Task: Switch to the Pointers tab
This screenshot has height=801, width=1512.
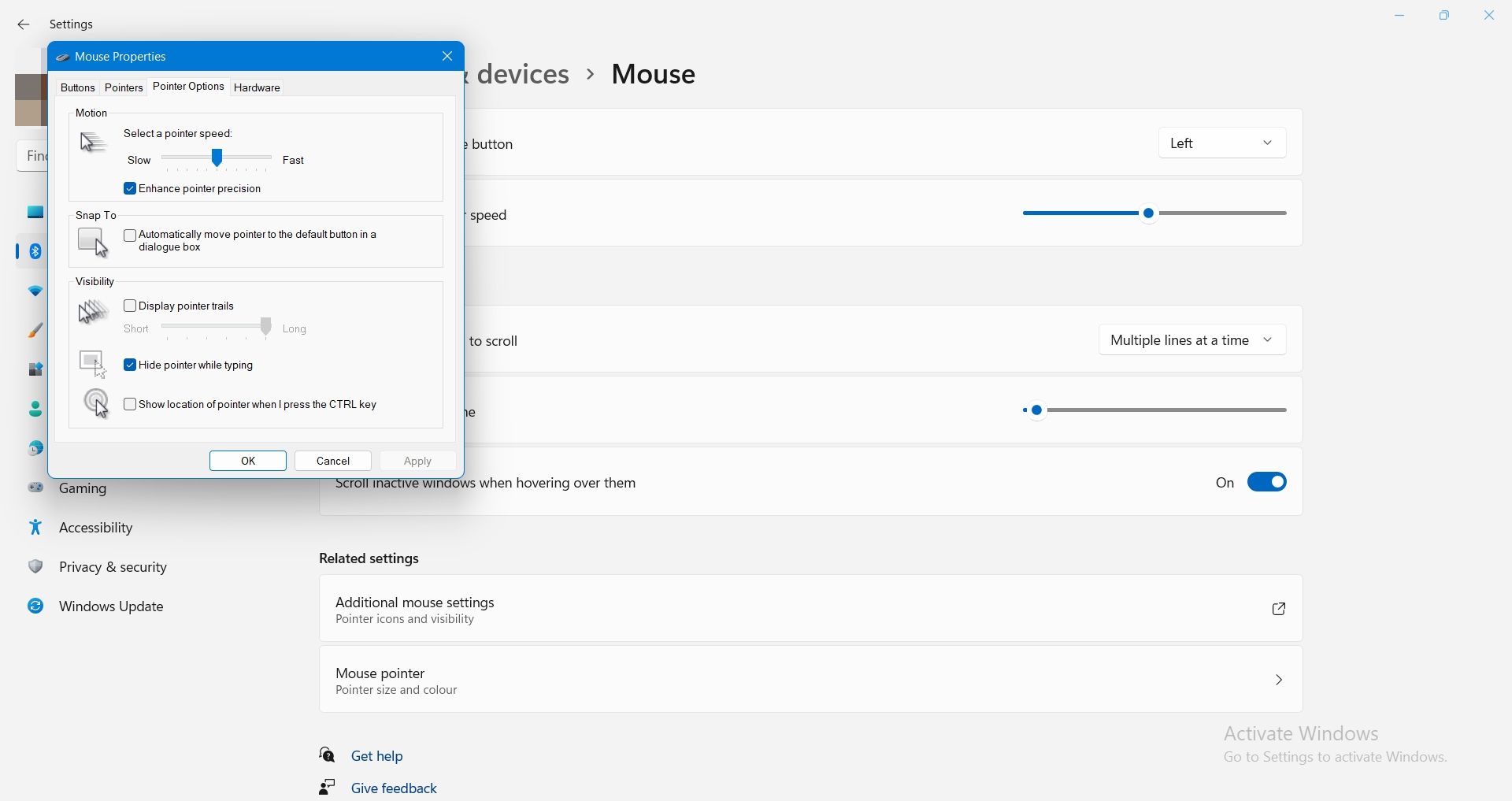Action: 124,88
